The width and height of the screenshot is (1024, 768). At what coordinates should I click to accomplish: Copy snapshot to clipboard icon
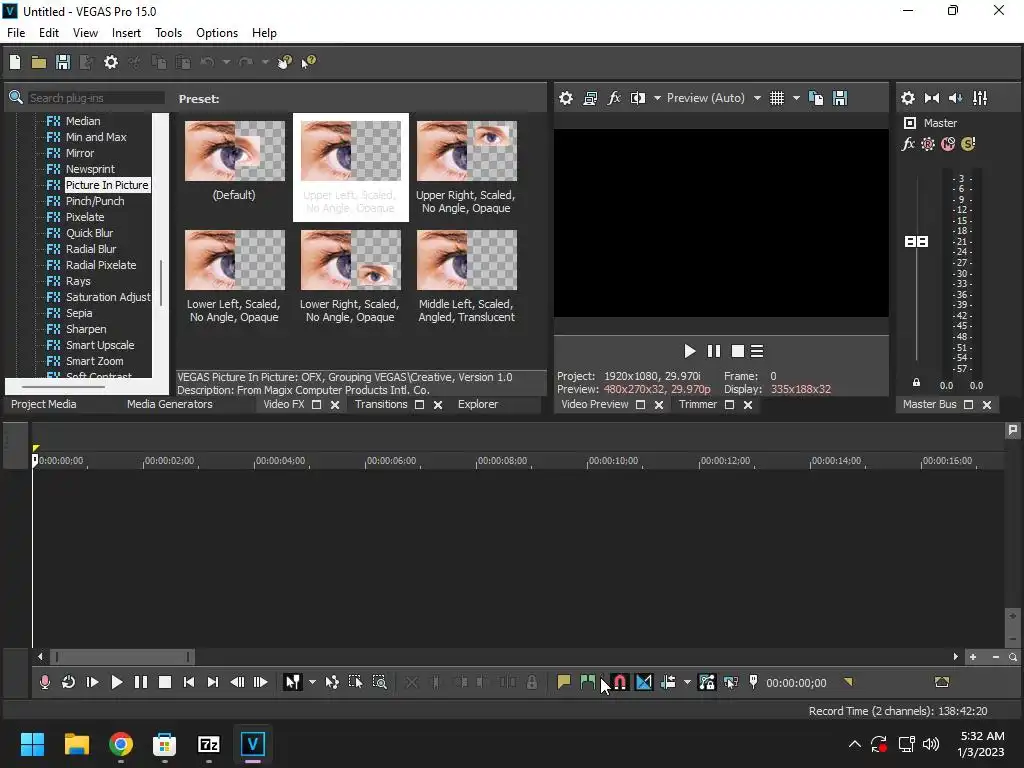point(816,98)
